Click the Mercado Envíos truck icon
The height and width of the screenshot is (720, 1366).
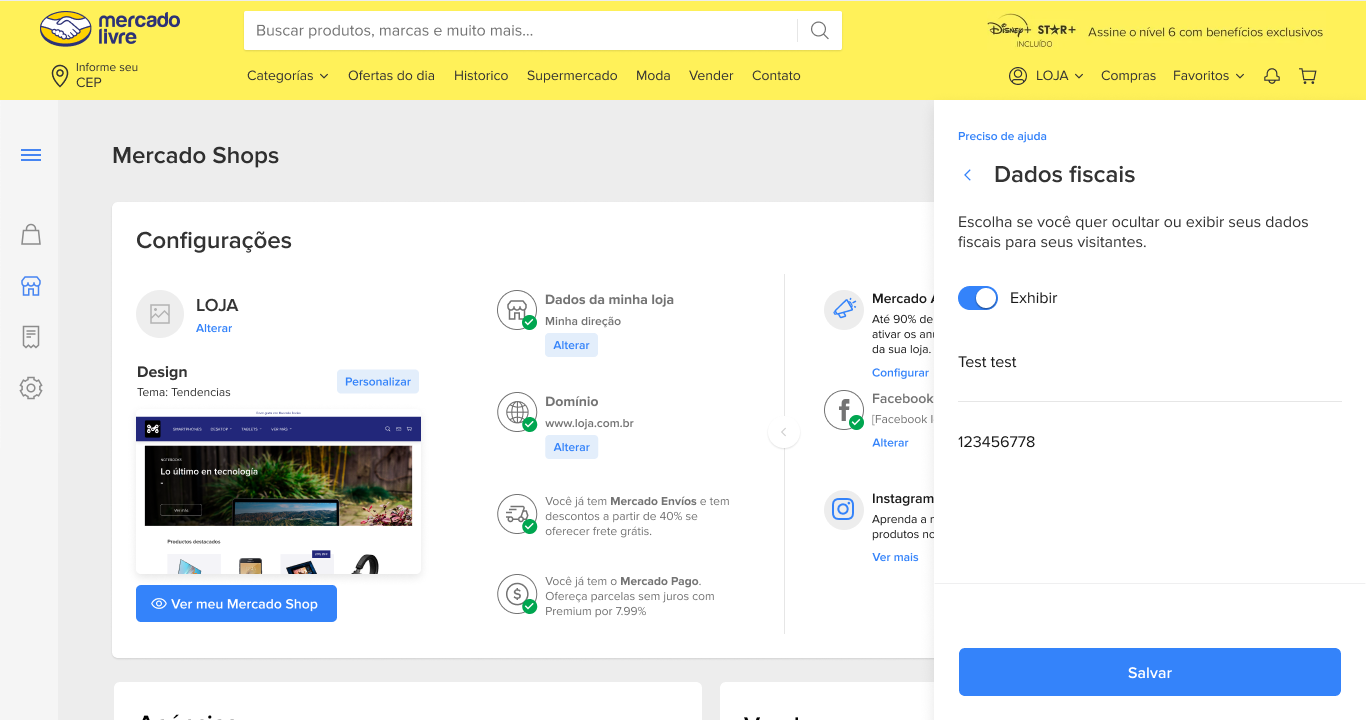tap(517, 514)
